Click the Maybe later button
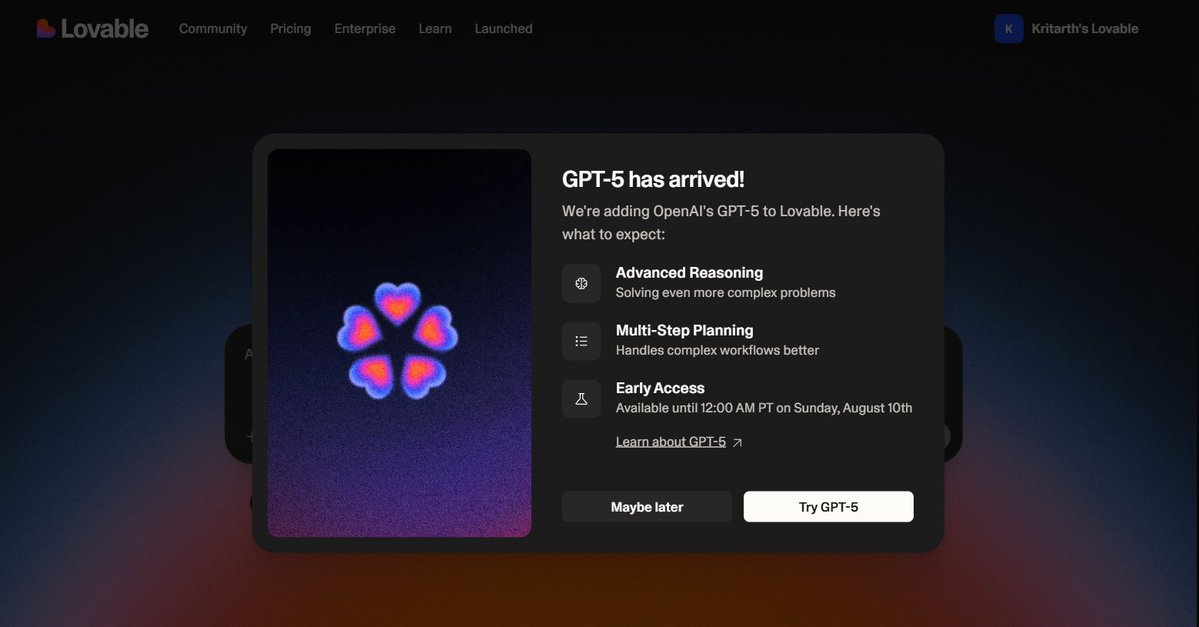Viewport: 1199px width, 627px height. coord(647,507)
